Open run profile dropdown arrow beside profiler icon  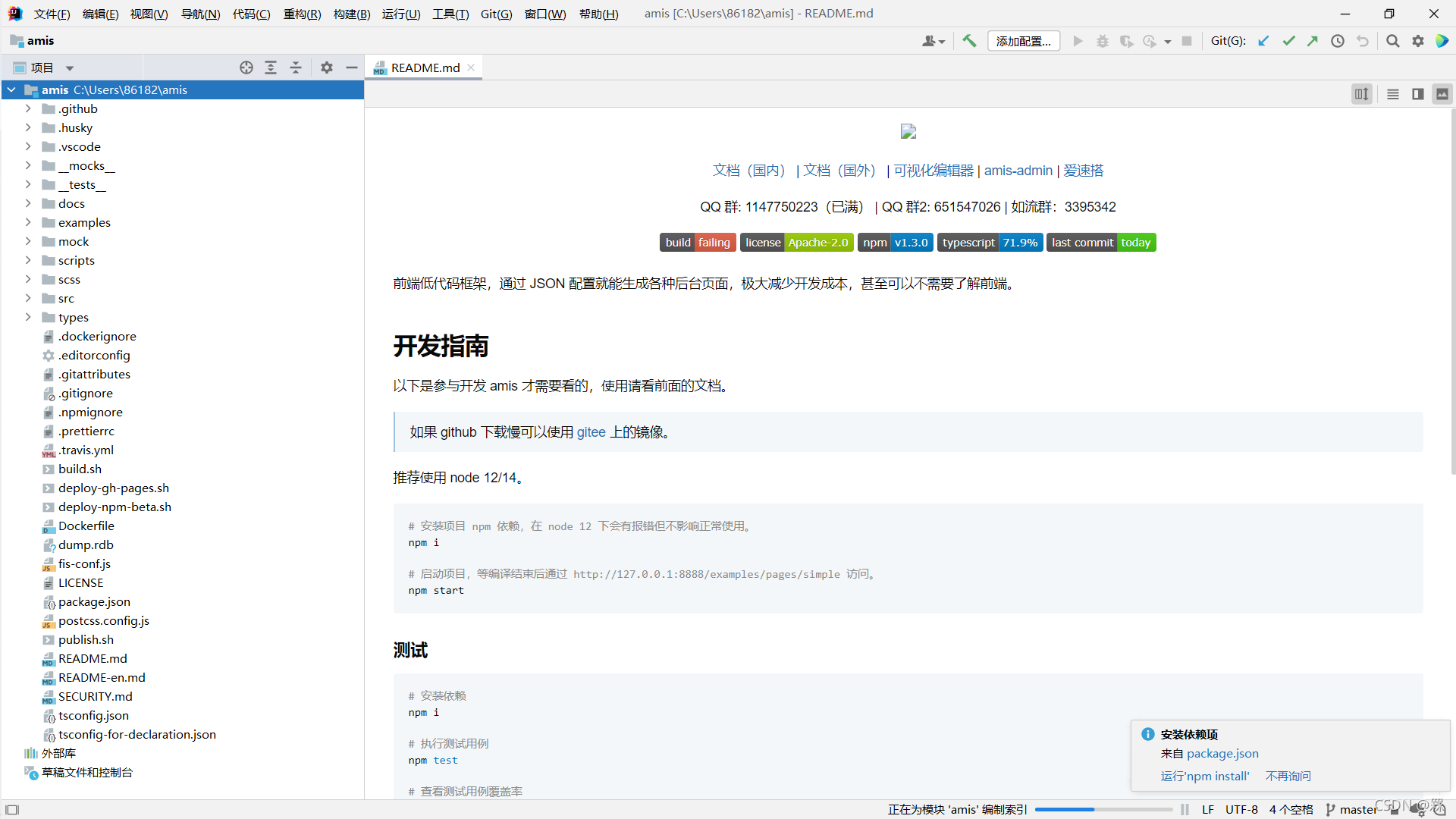click(1168, 42)
